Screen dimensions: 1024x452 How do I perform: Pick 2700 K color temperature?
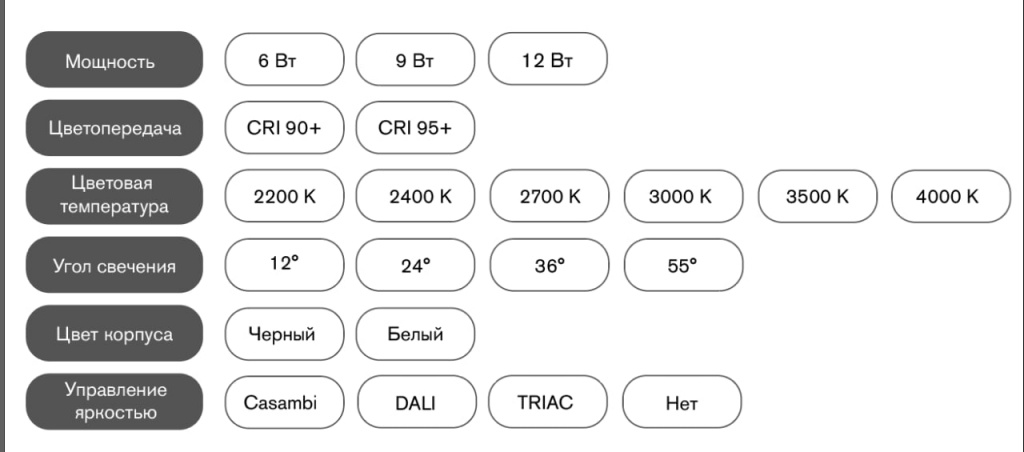tap(549, 196)
